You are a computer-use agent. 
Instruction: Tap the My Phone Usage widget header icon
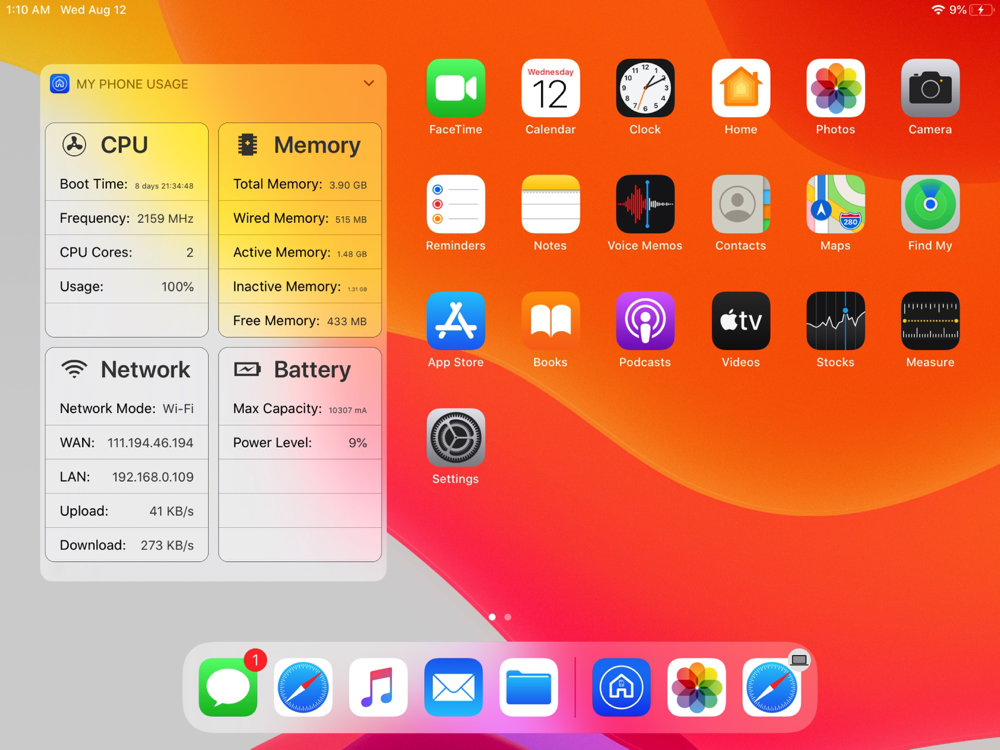pos(60,84)
